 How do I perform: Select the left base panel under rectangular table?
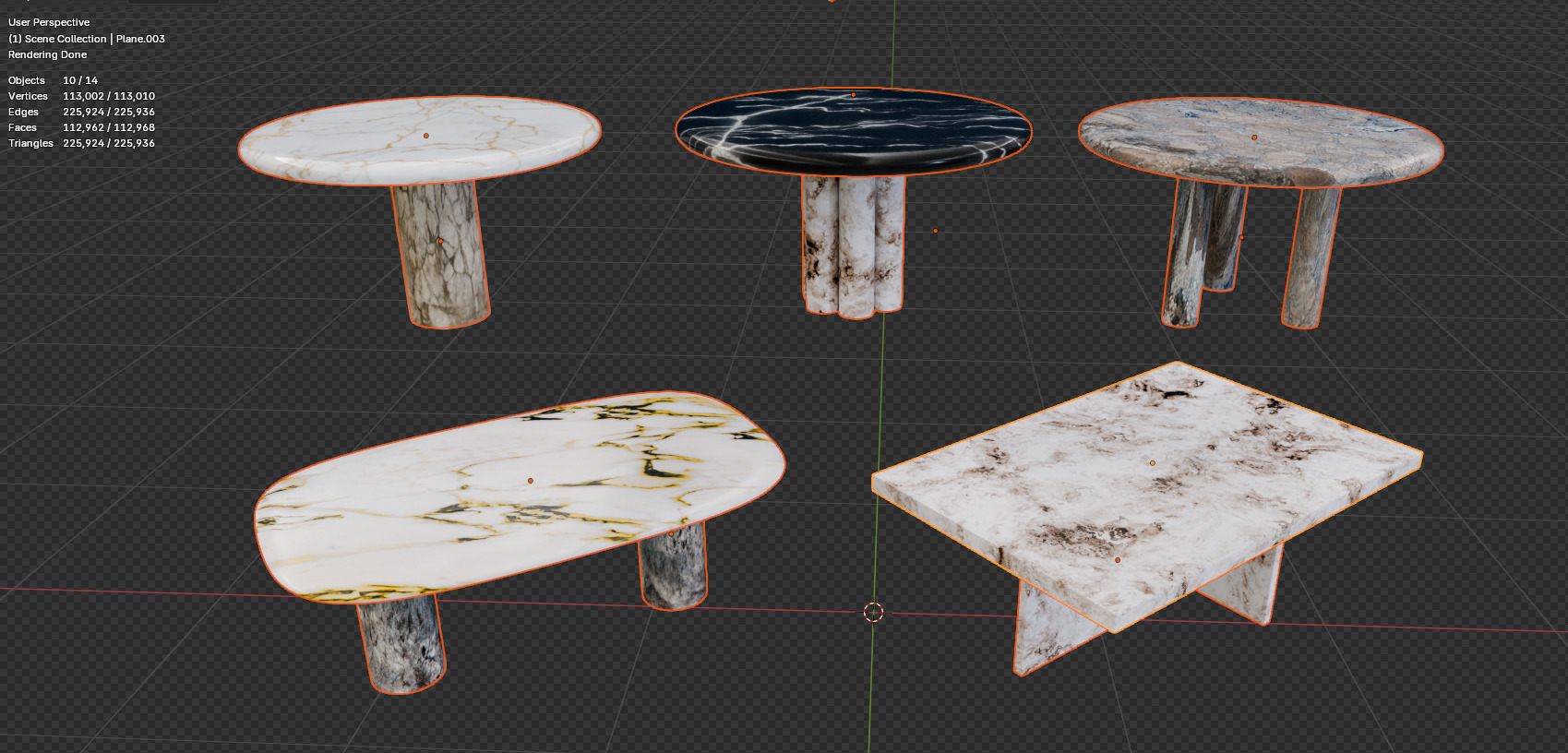click(1052, 629)
